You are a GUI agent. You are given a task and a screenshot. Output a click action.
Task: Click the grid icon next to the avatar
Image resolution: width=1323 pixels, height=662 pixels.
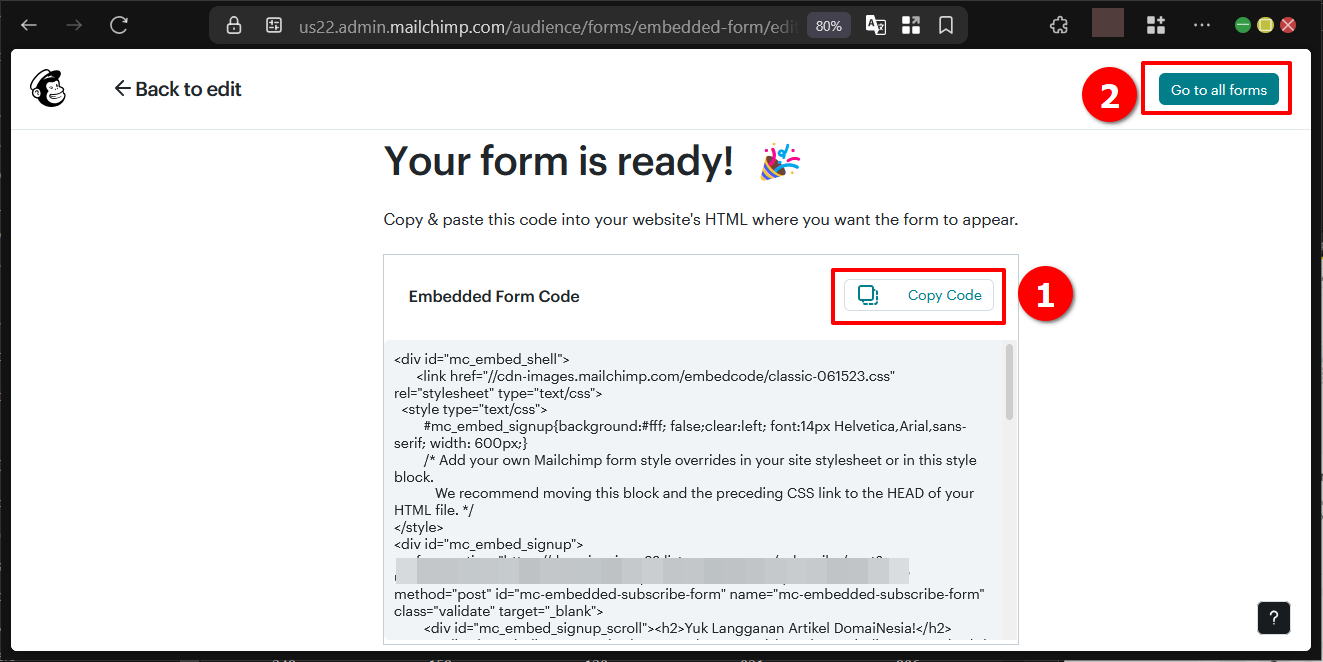(1155, 24)
